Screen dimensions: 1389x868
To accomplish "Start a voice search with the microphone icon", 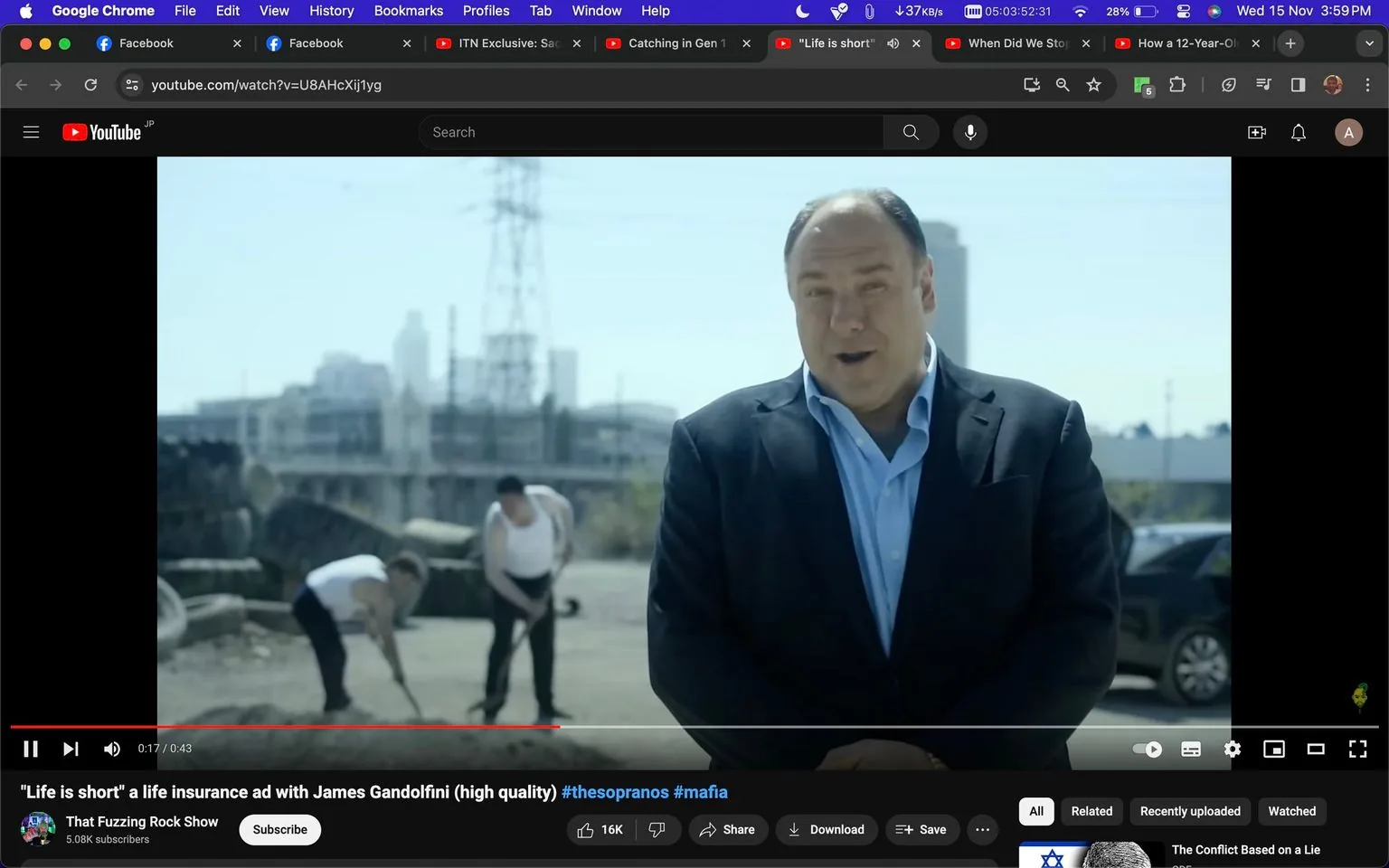I will click(x=969, y=132).
